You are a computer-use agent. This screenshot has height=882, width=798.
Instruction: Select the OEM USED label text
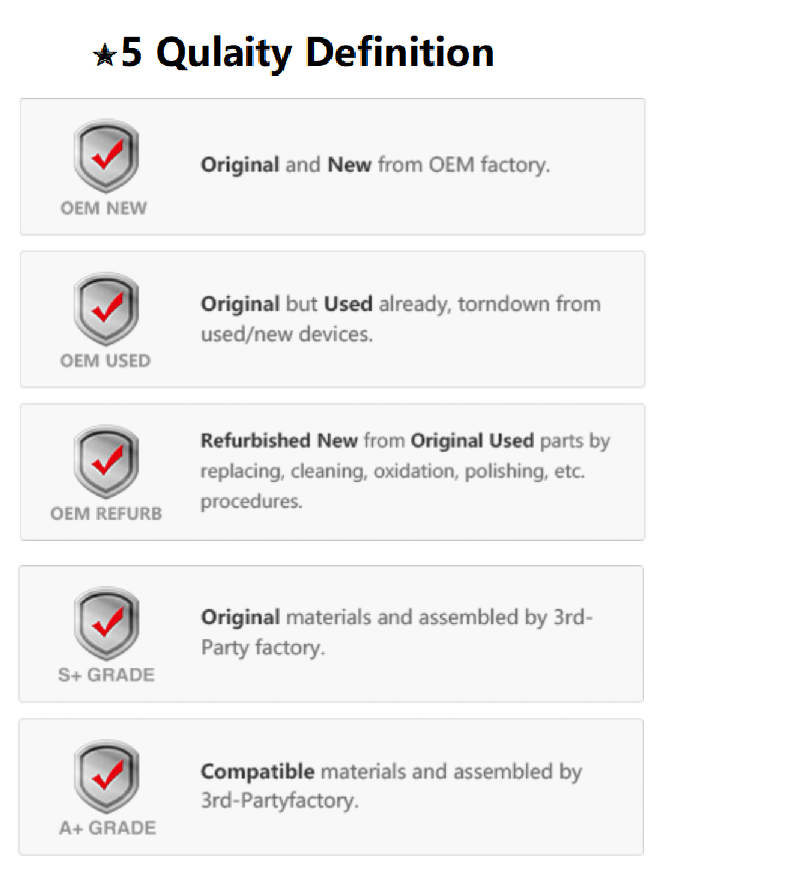[105, 361]
